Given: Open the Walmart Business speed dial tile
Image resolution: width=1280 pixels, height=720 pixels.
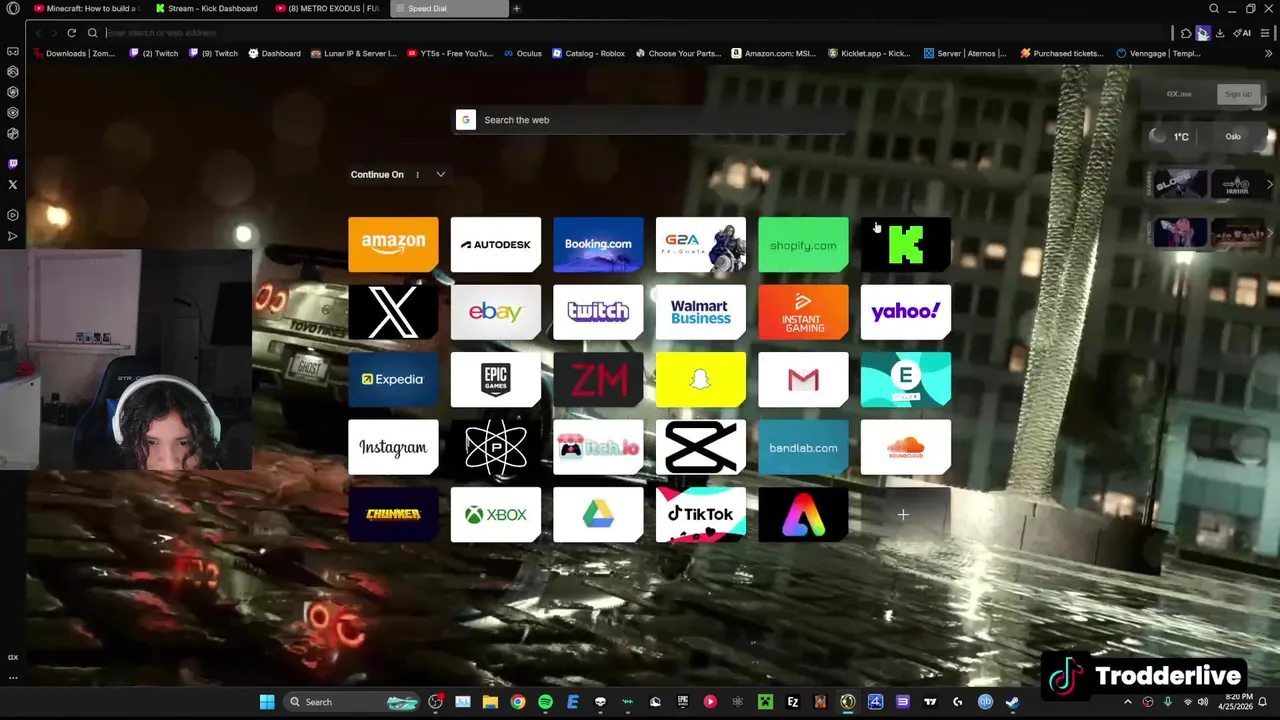Looking at the screenshot, I should (x=701, y=312).
